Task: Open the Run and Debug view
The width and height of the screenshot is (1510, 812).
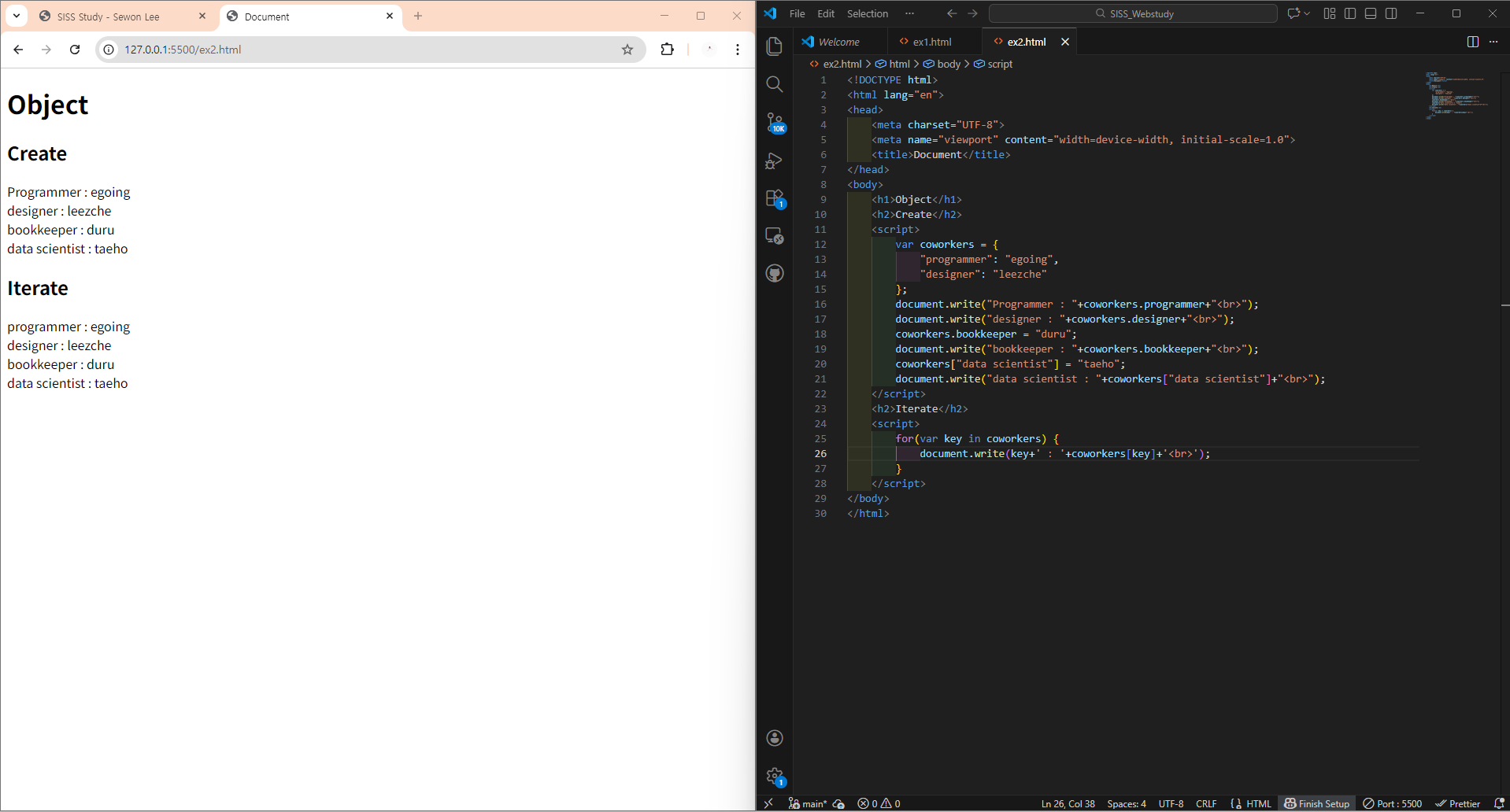Action: pyautogui.click(x=775, y=161)
